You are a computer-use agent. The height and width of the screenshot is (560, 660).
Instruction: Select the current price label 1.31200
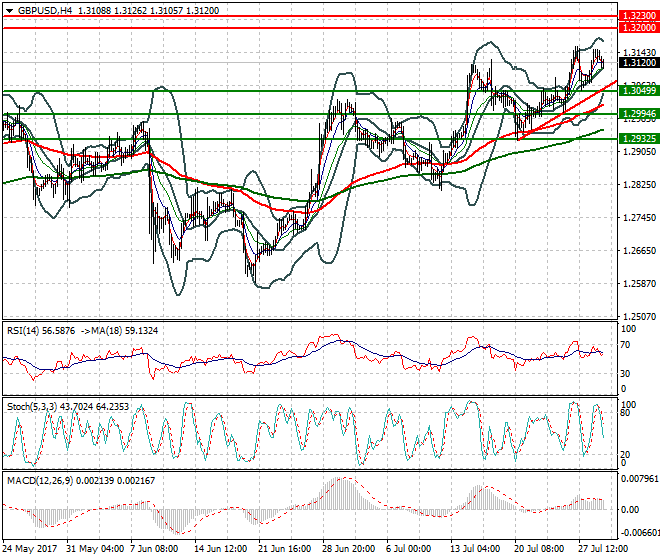tap(639, 62)
